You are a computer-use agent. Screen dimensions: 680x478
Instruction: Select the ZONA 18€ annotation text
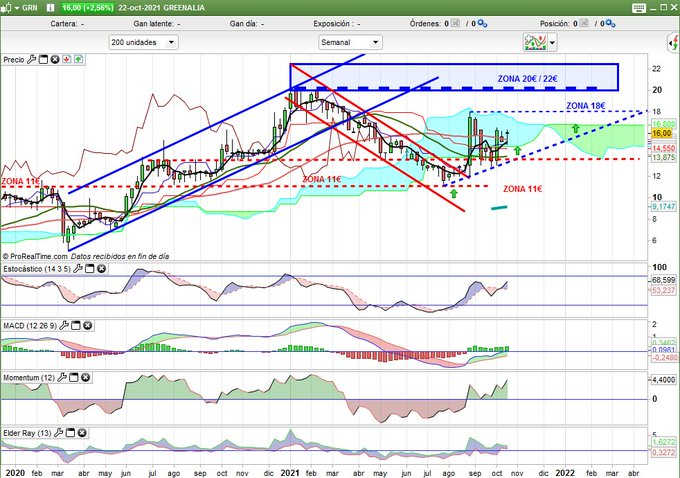click(585, 105)
